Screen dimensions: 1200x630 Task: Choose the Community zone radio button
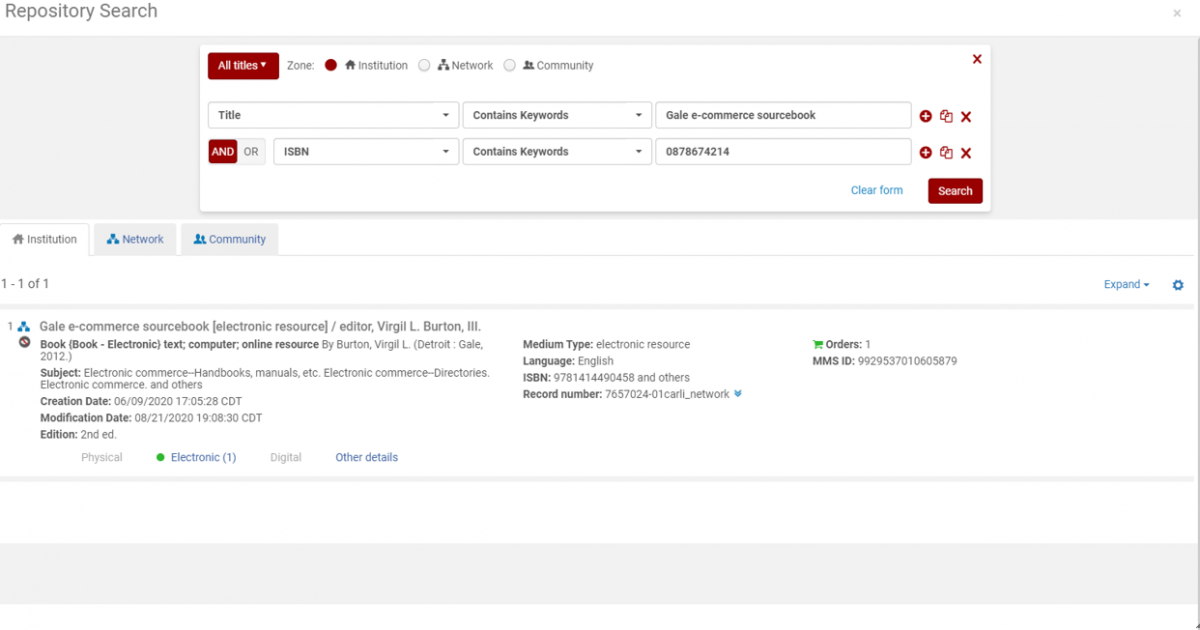click(x=509, y=65)
